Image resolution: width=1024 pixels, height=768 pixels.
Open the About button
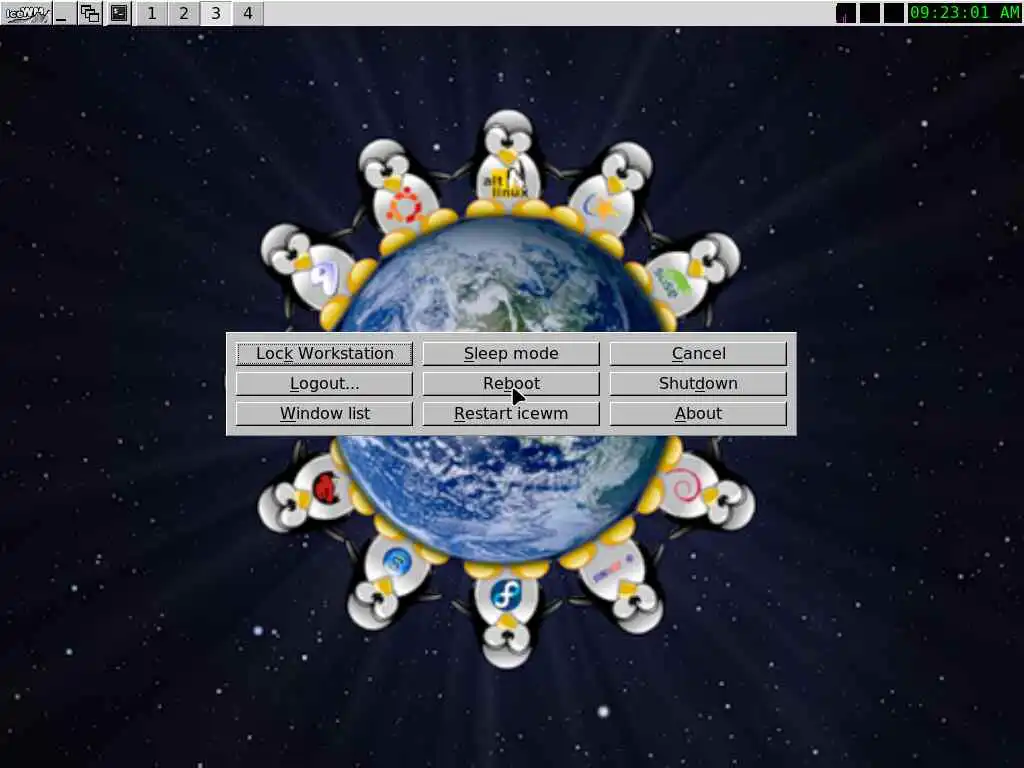point(698,413)
